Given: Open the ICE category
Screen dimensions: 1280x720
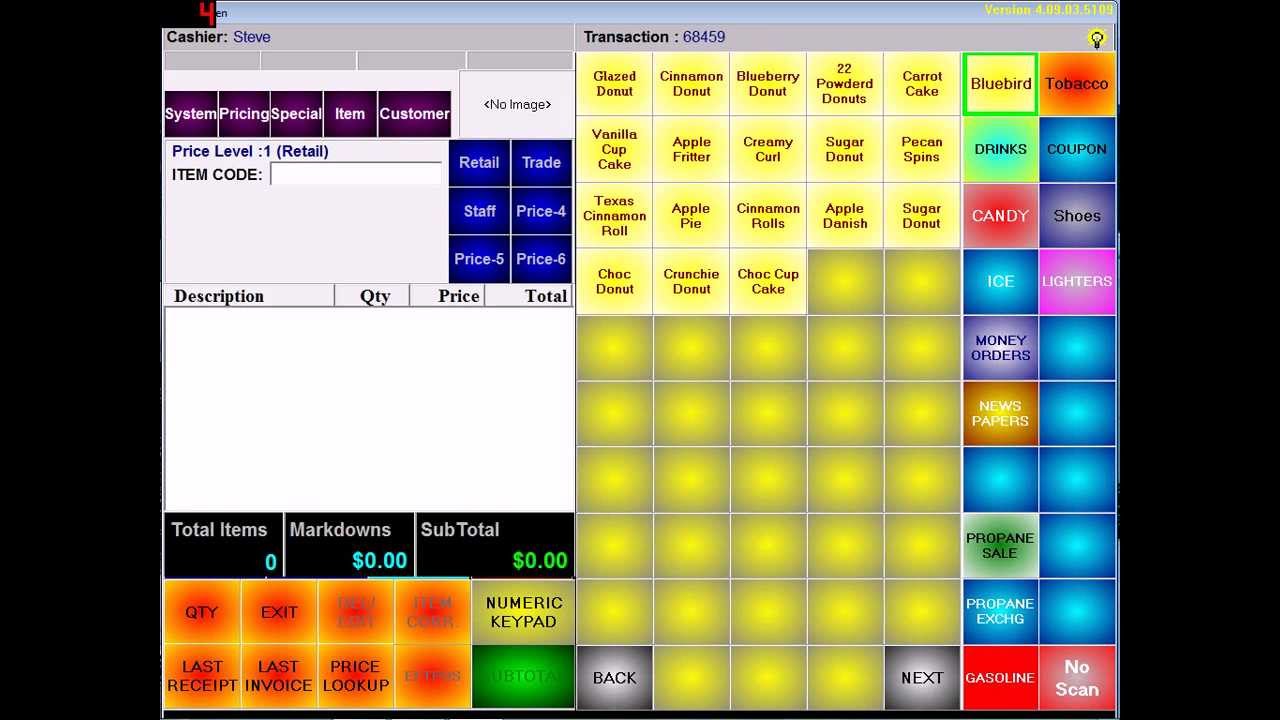Looking at the screenshot, I should [1000, 281].
